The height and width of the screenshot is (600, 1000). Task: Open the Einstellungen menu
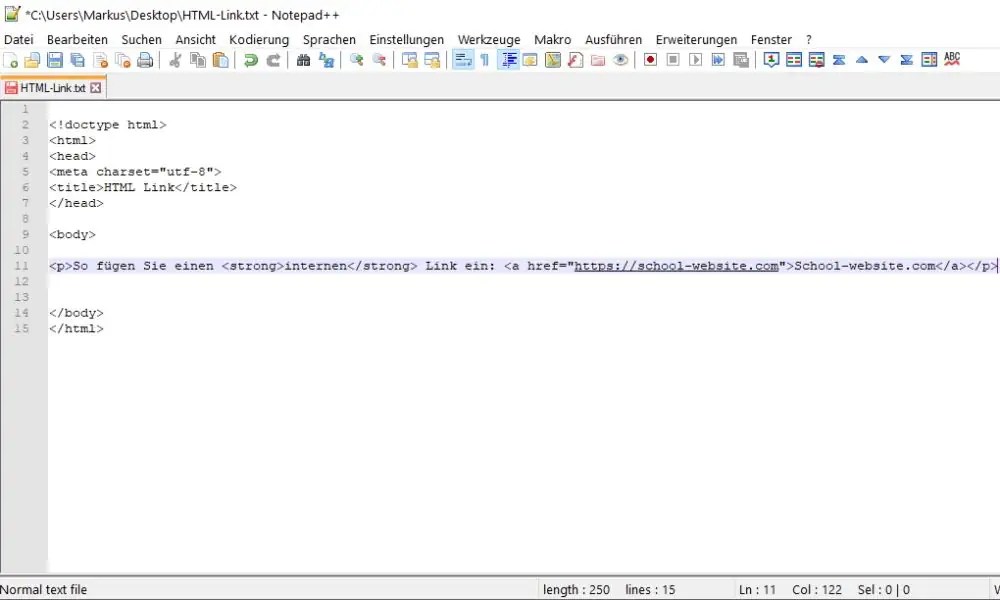click(406, 40)
